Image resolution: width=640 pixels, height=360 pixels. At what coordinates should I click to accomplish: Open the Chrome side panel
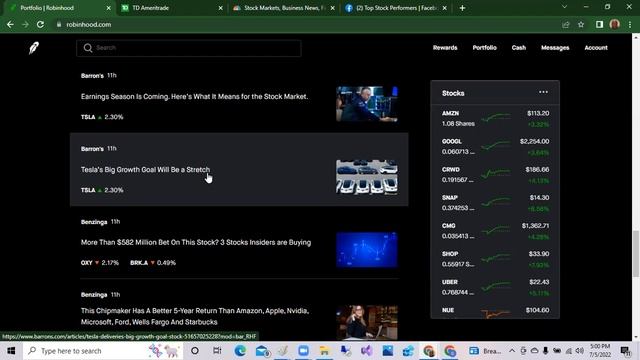pyautogui.click(x=599, y=24)
